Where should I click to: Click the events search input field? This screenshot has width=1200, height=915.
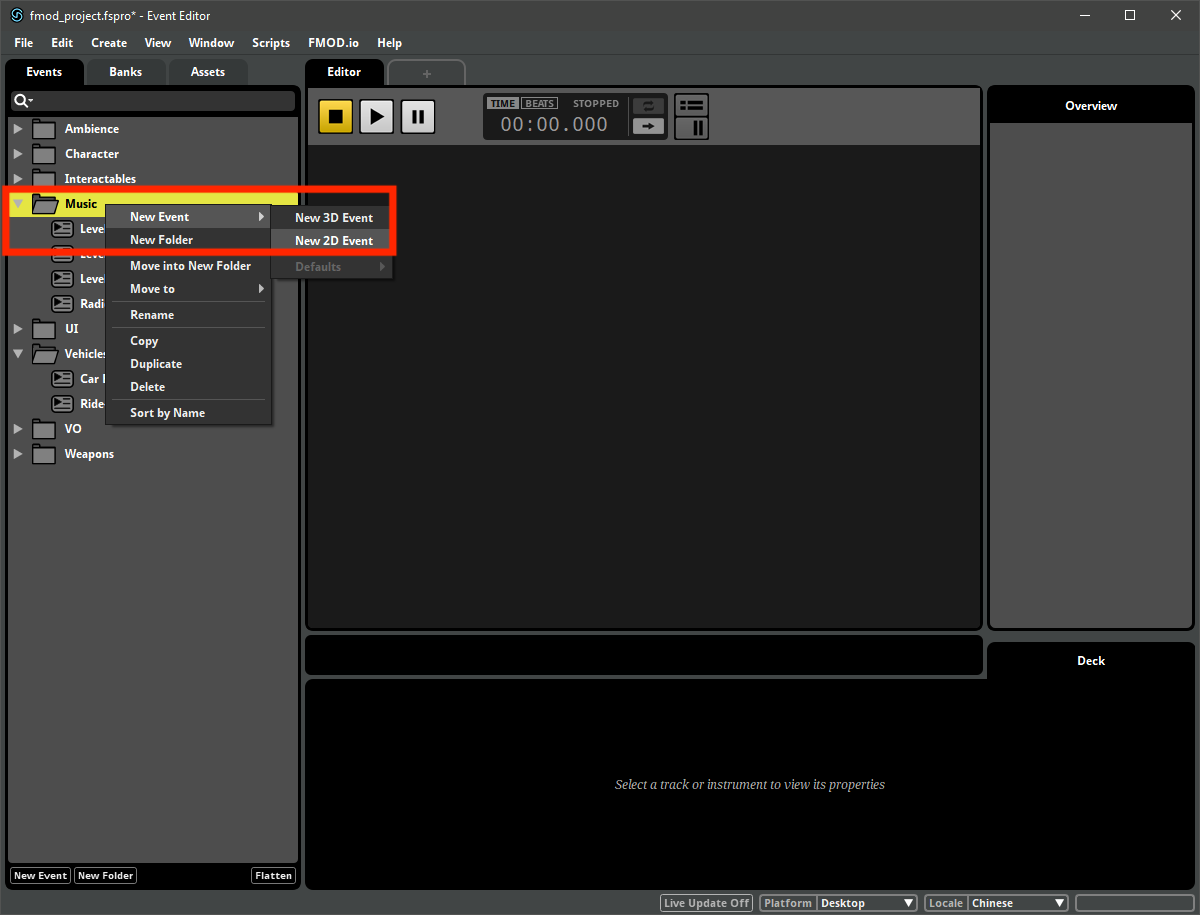click(160, 101)
